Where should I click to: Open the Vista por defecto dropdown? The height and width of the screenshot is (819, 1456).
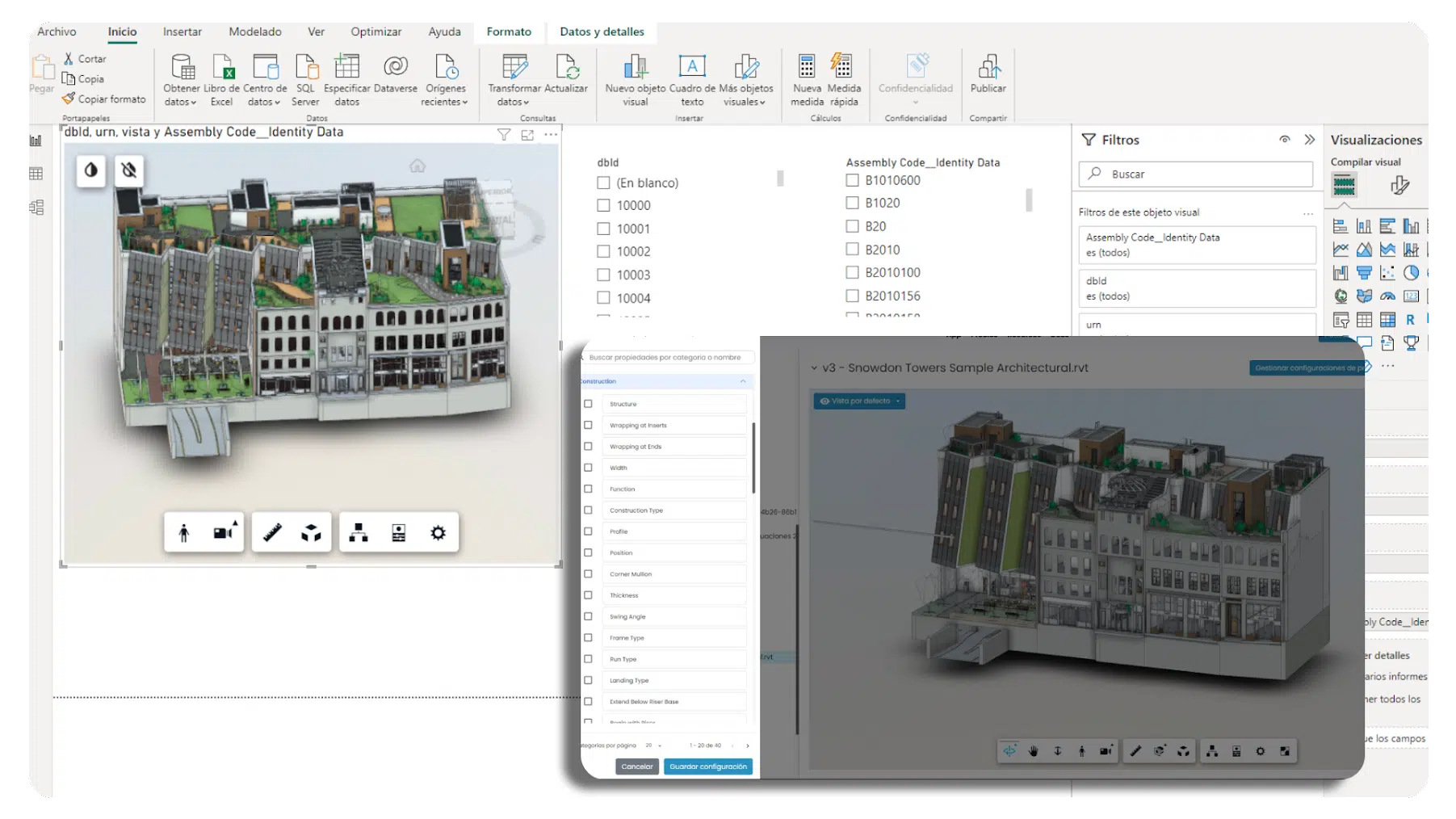859,401
